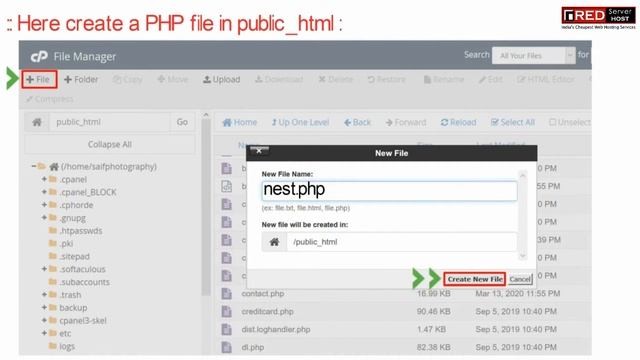640x360 pixels.
Task: Collapse the /home/saifphotography root node
Action: point(34,166)
